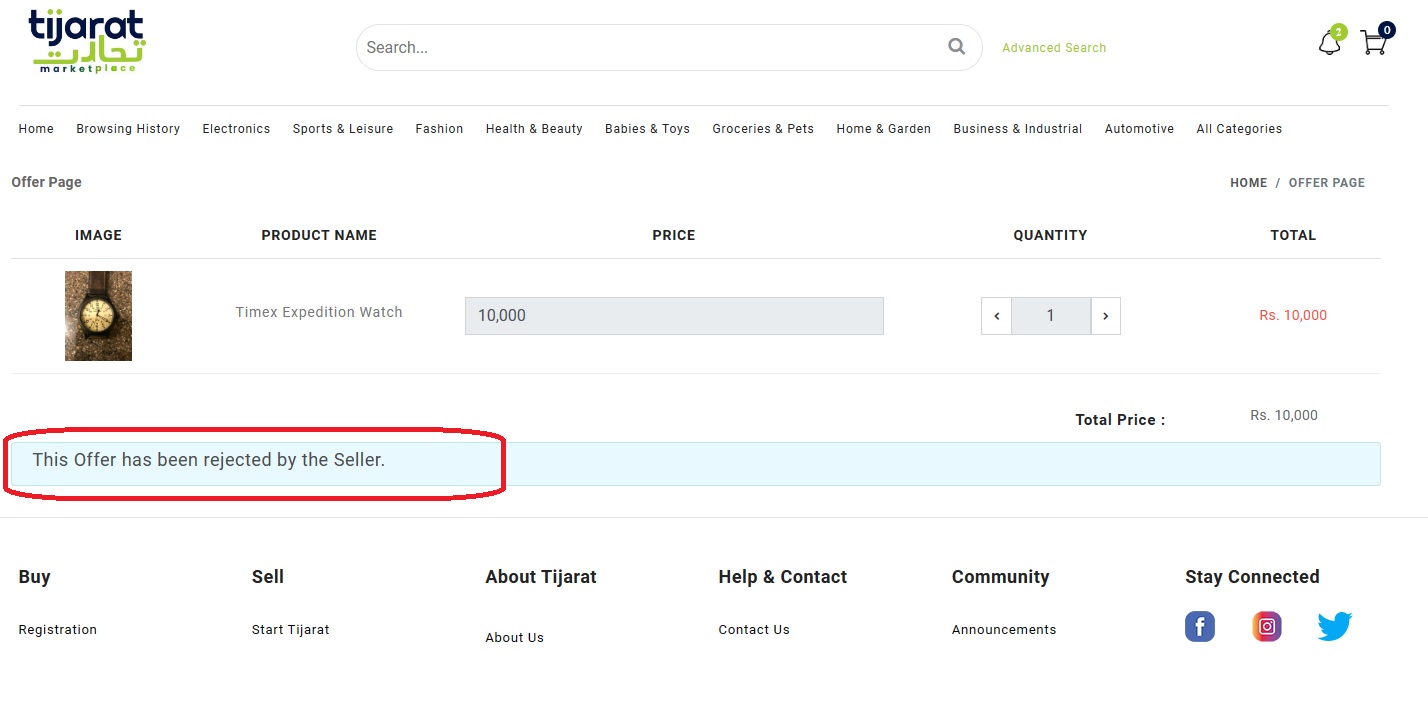Click the 'PRODUCT NAME' column header
Screen dimensions: 1428x701
(x=319, y=235)
